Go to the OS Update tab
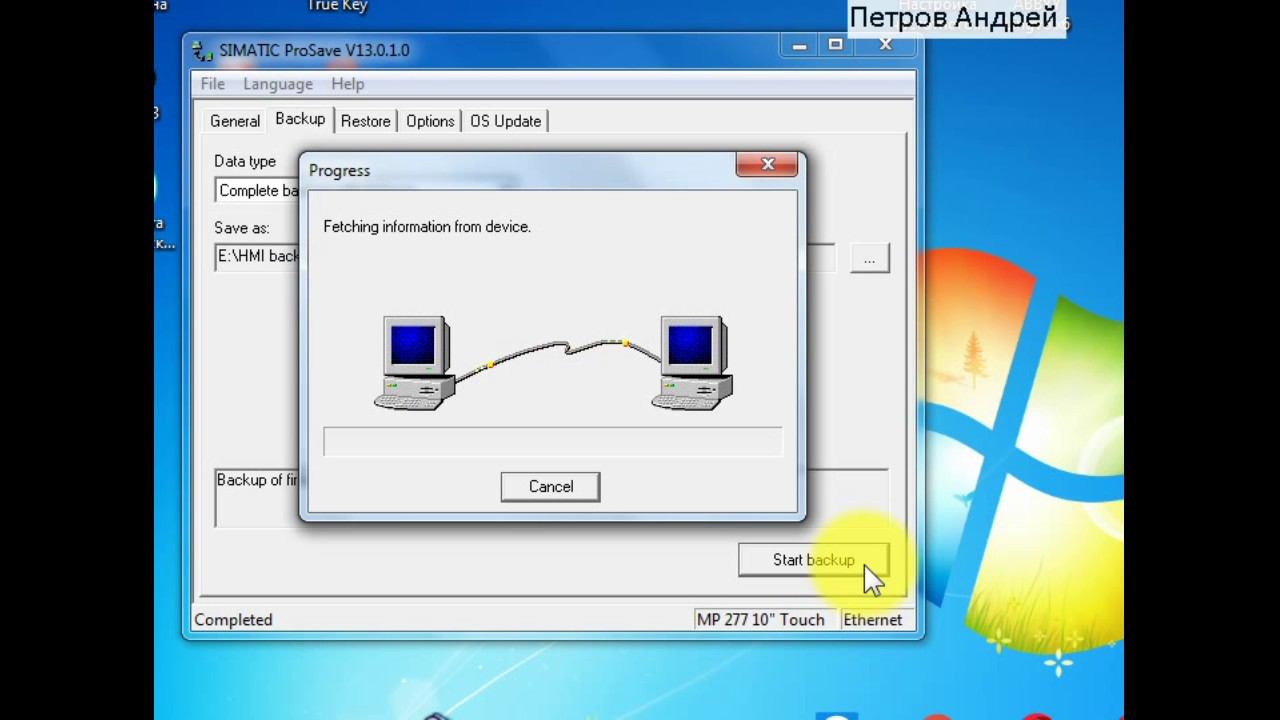 [x=505, y=121]
